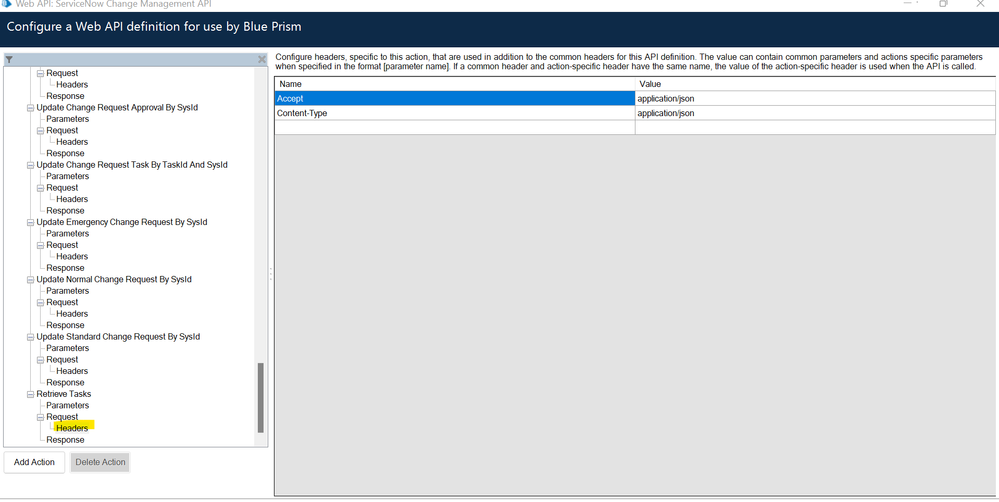Image resolution: width=999 pixels, height=502 pixels.
Task: Collapse Update Change Request Approval By SysId node
Action: 30,108
